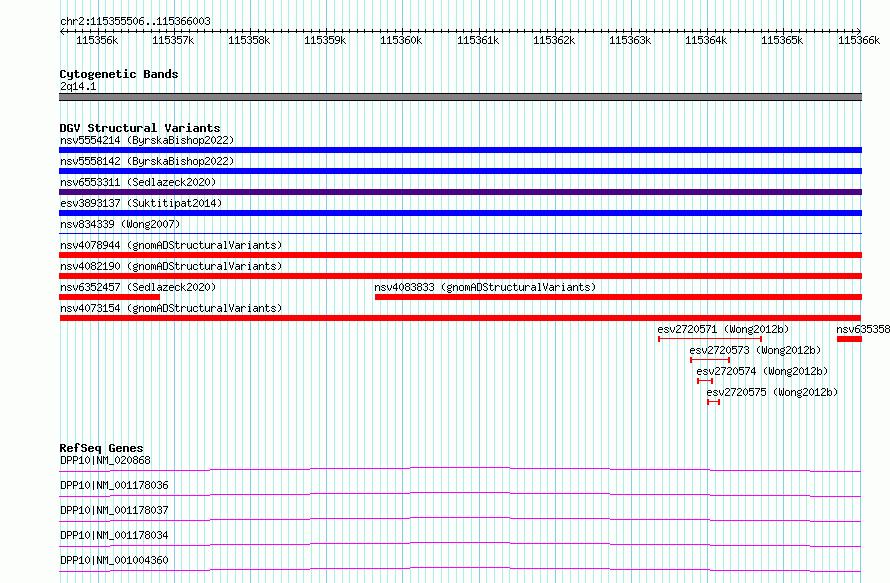Click the small red bar under nsv635358

849,339
